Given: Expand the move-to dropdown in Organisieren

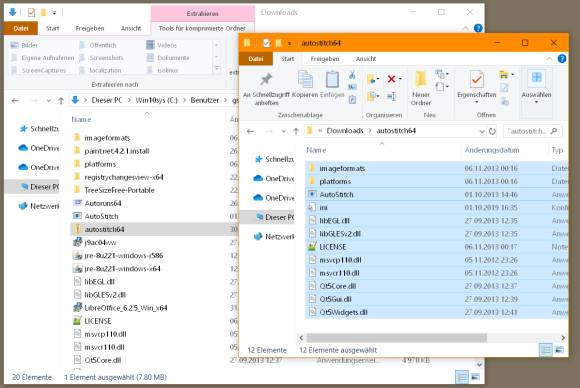Looking at the screenshot, I should (x=378, y=79).
